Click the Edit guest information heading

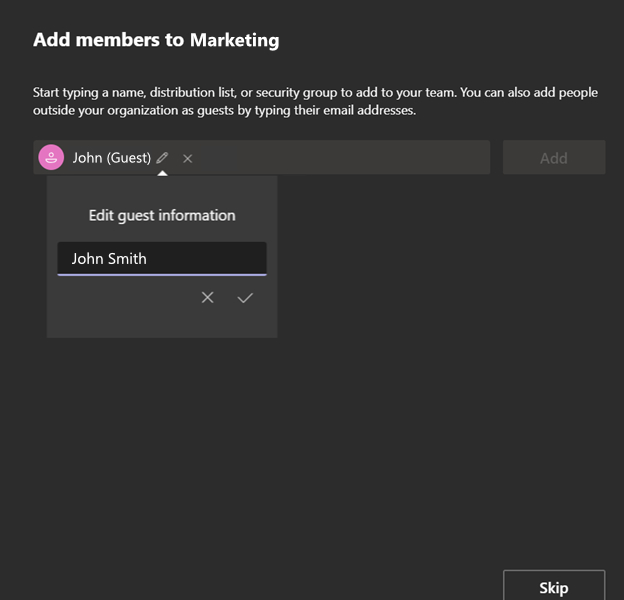[x=162, y=215]
